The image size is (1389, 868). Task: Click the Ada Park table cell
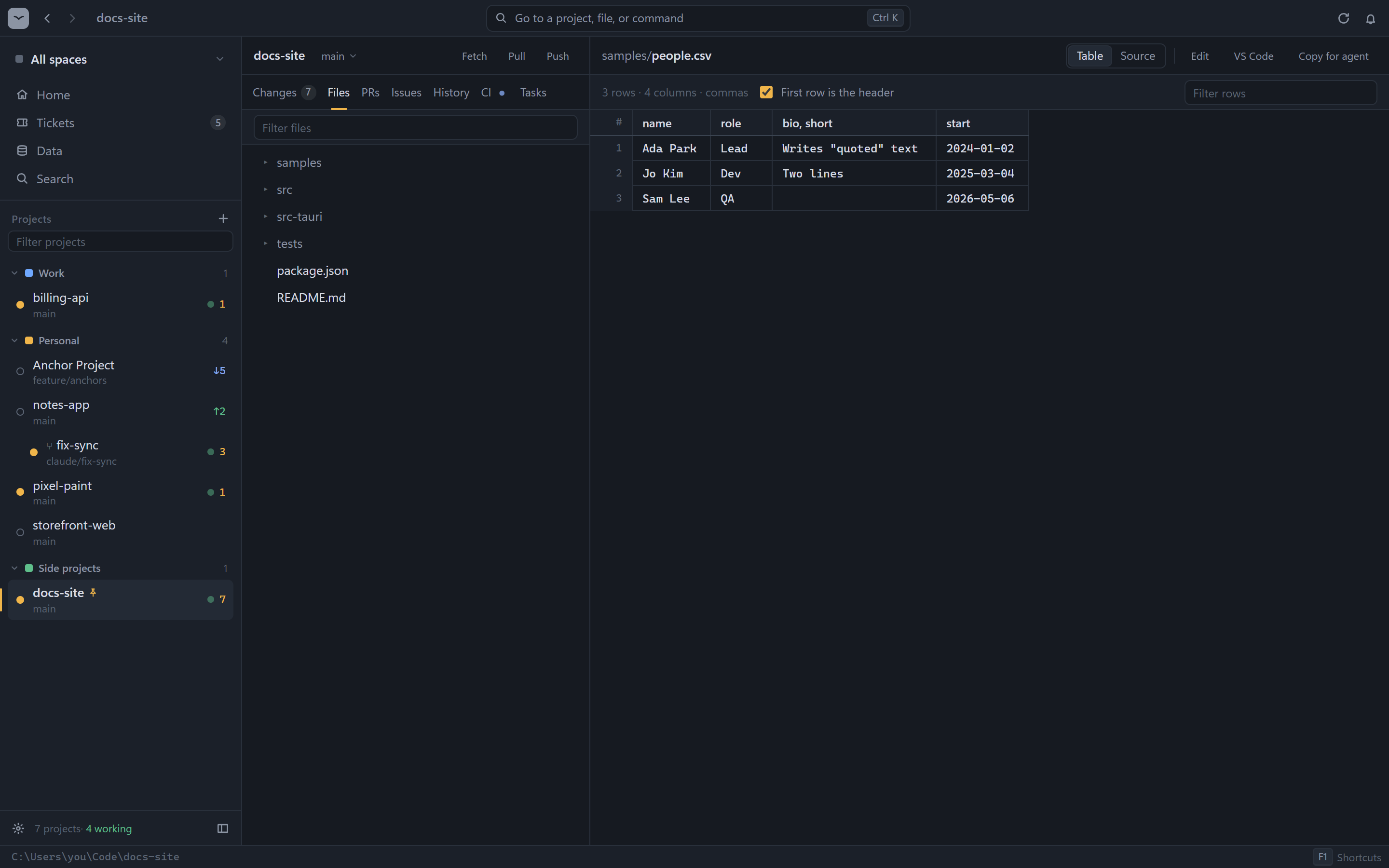[671, 149]
